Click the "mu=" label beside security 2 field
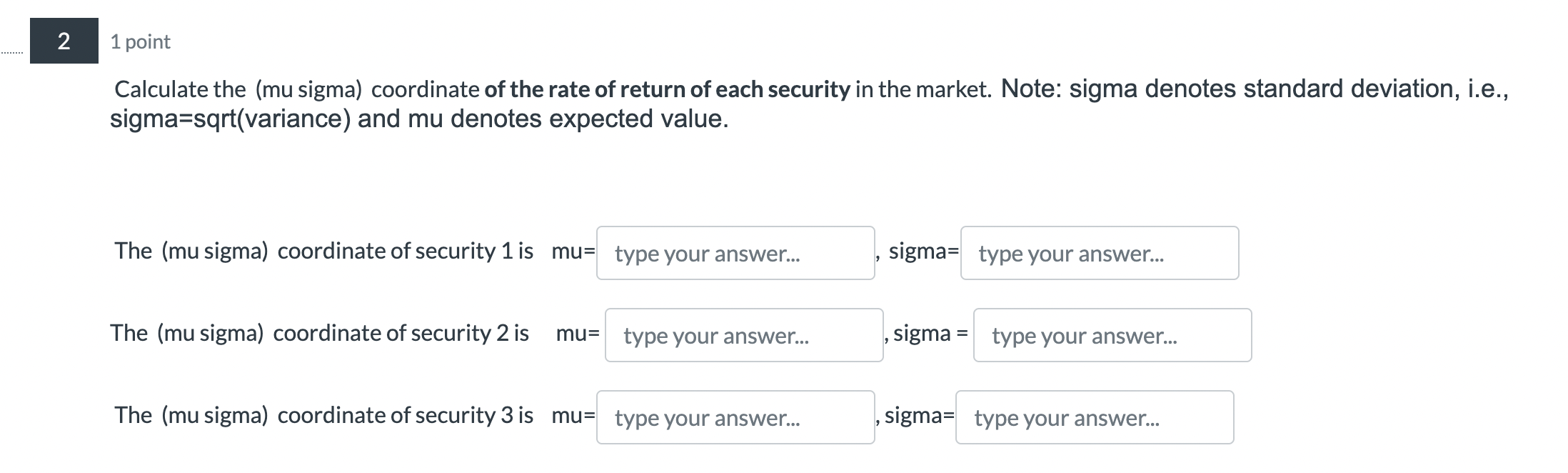 click(578, 333)
